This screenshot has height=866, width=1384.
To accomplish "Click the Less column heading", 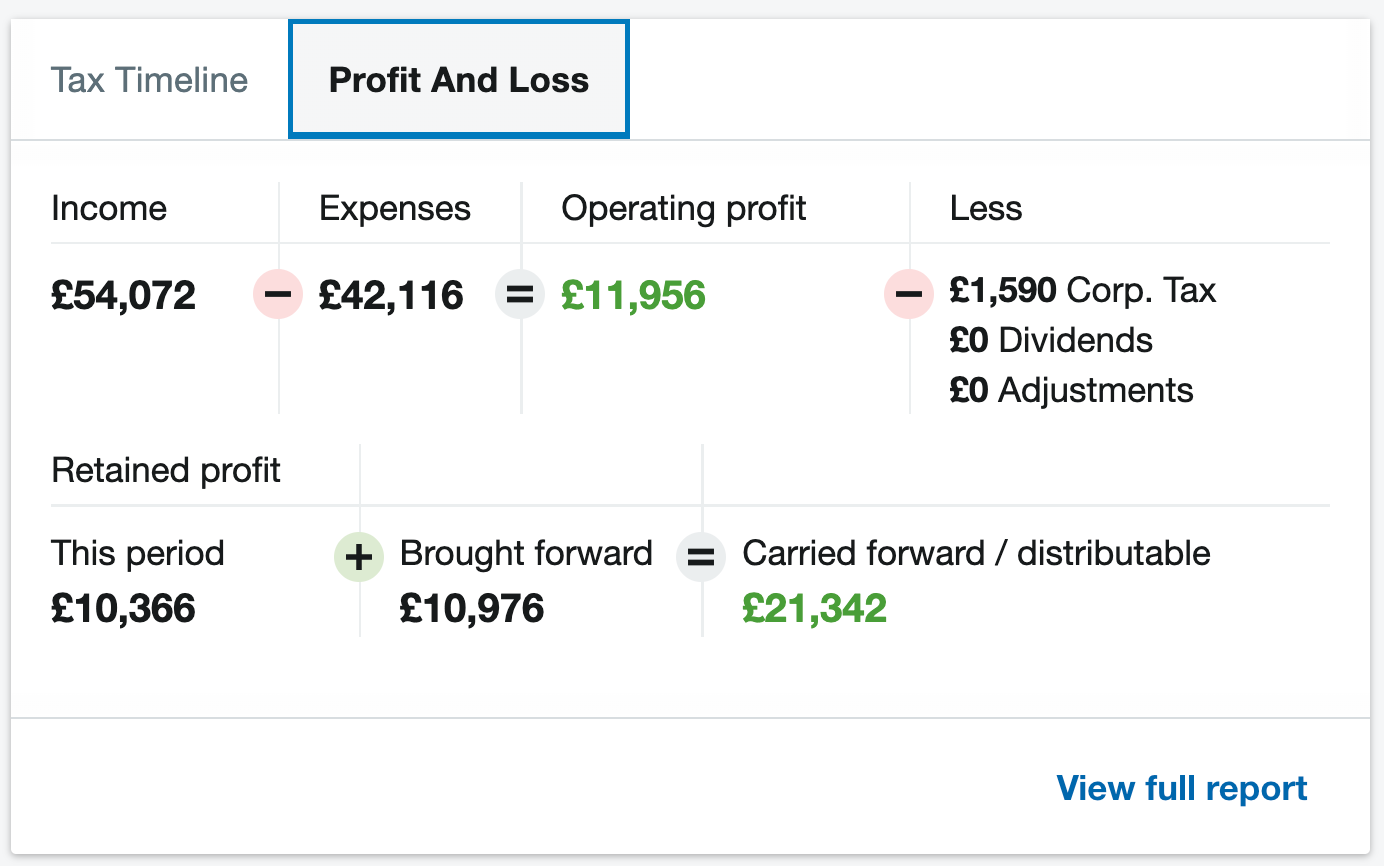I will (x=986, y=208).
